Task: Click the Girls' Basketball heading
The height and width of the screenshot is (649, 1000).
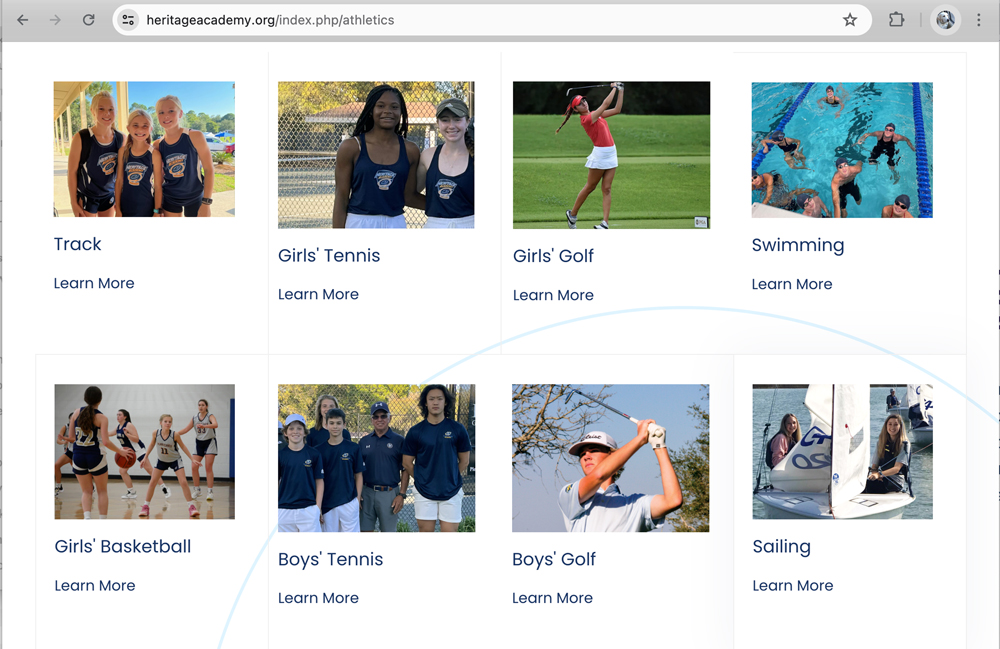Action: 123,547
